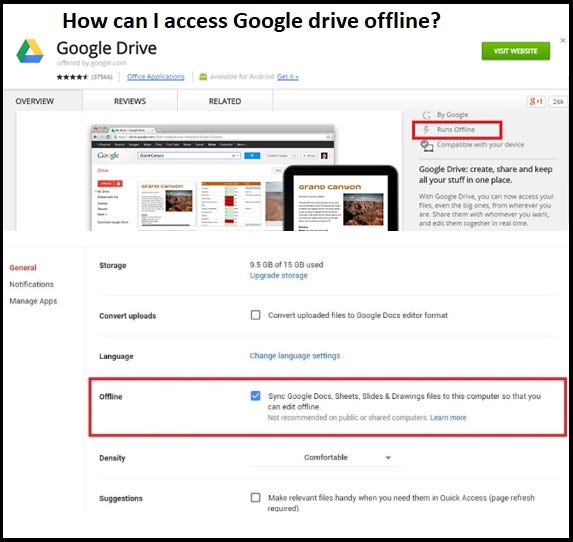
Task: Click the 'Google Drive' app title text
Action: [x=107, y=48]
